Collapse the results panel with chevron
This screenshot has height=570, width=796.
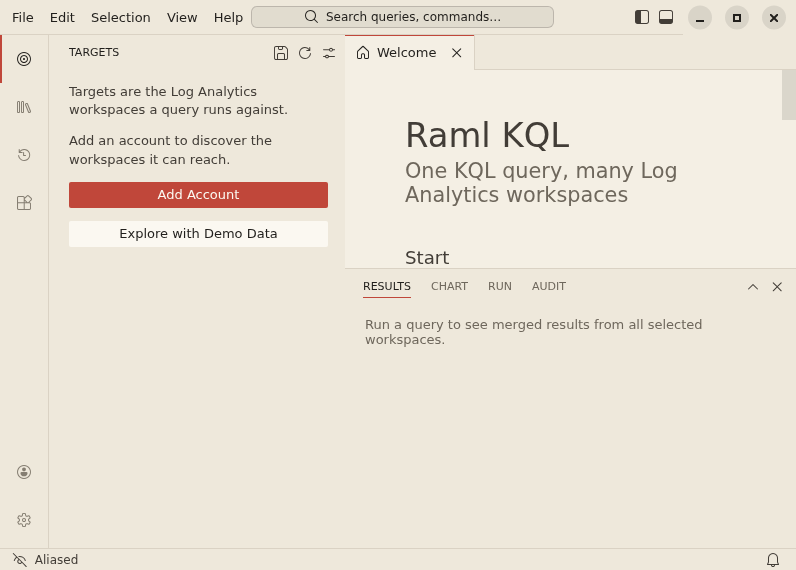753,287
